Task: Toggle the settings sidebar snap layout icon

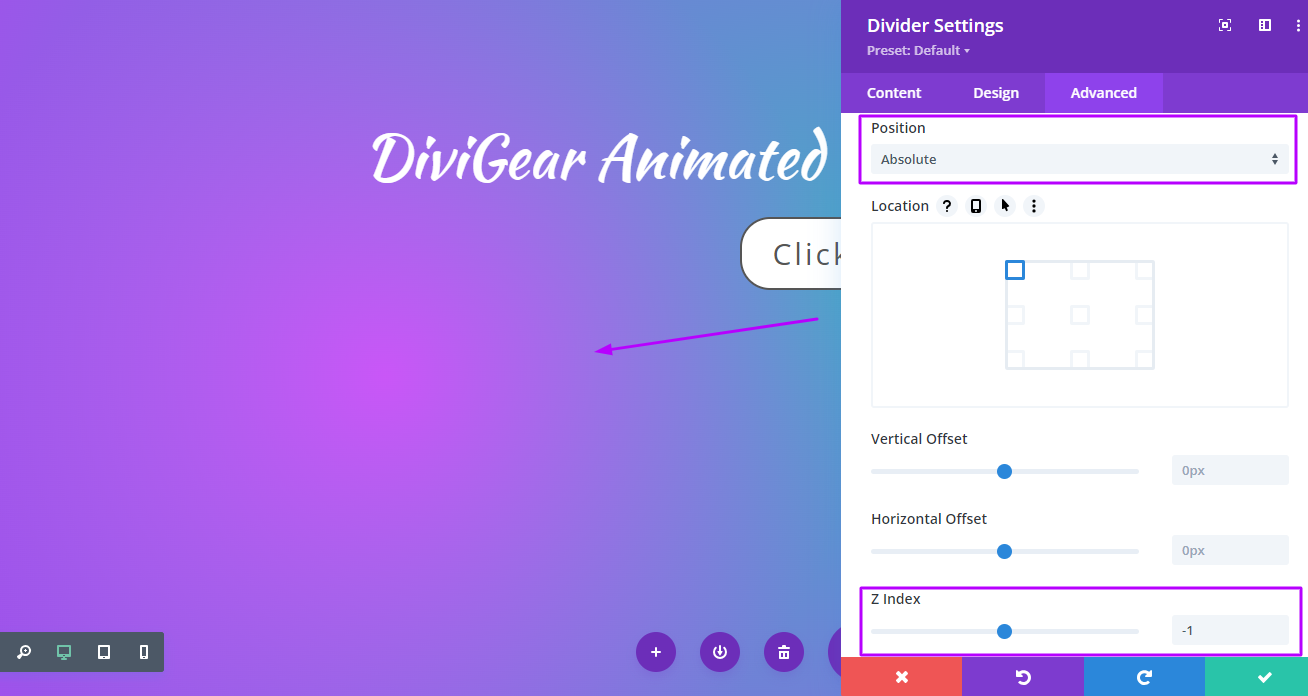Action: [1265, 25]
